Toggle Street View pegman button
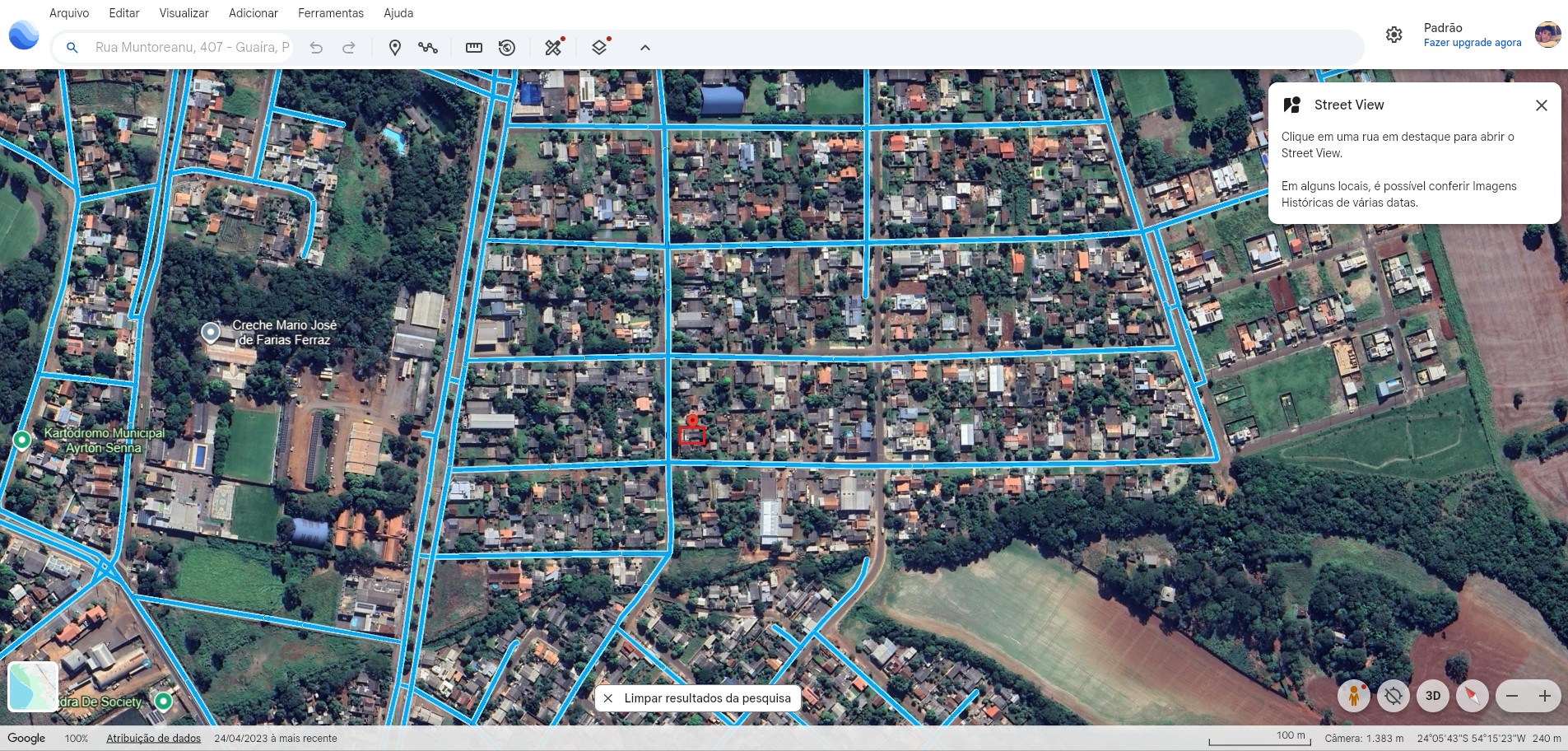1568x751 pixels. (x=1353, y=696)
